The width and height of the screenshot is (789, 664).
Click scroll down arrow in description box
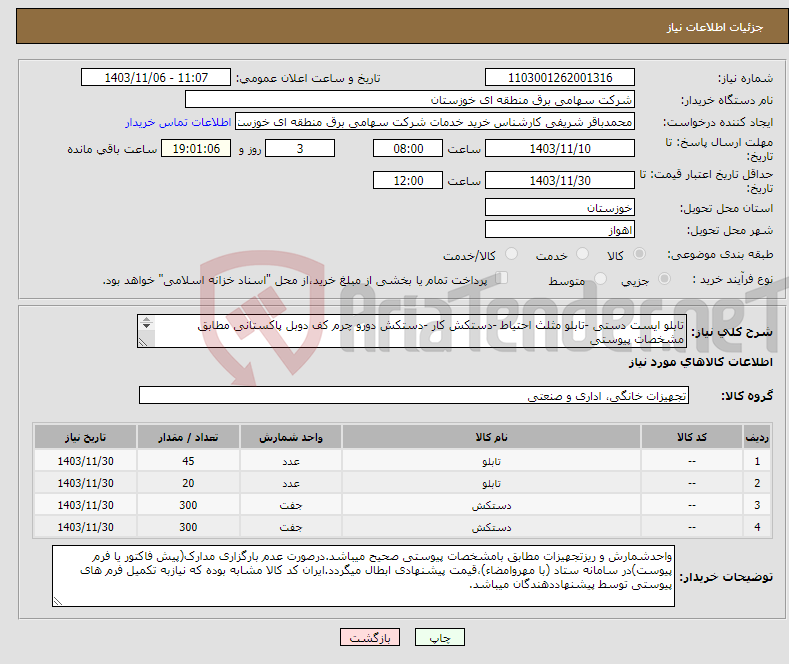click(146, 326)
